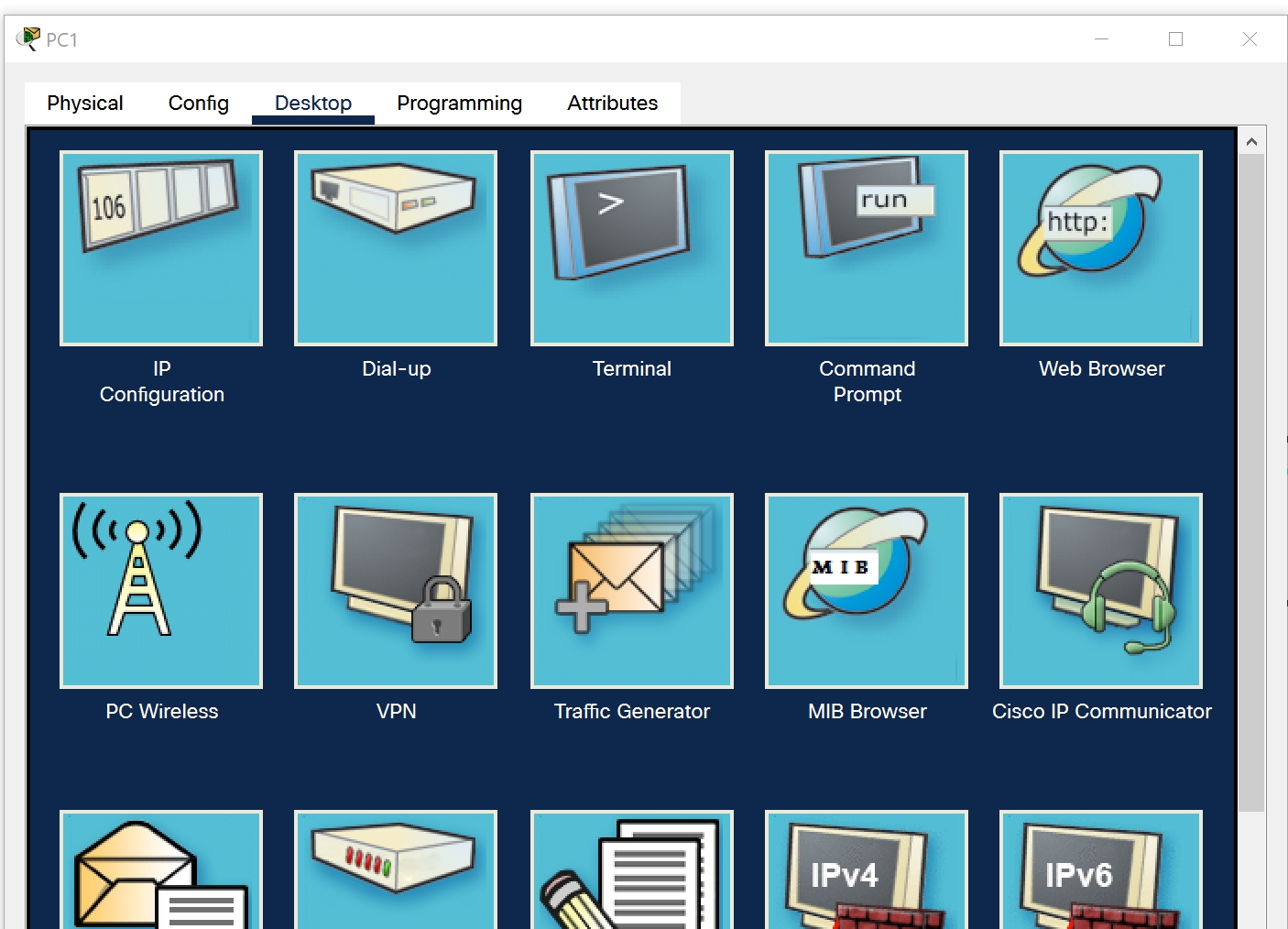Open the PC Wireless app

[161, 591]
